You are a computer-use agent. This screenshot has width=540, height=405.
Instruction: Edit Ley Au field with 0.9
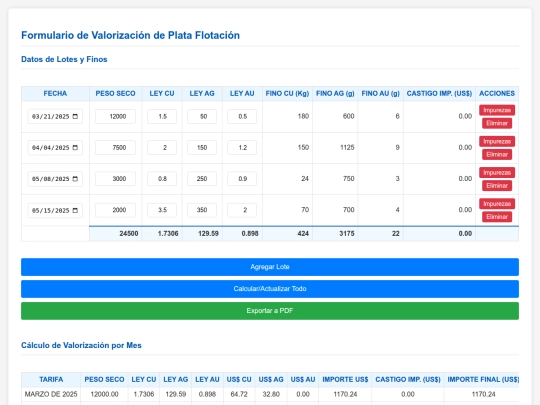pyautogui.click(x=242, y=179)
